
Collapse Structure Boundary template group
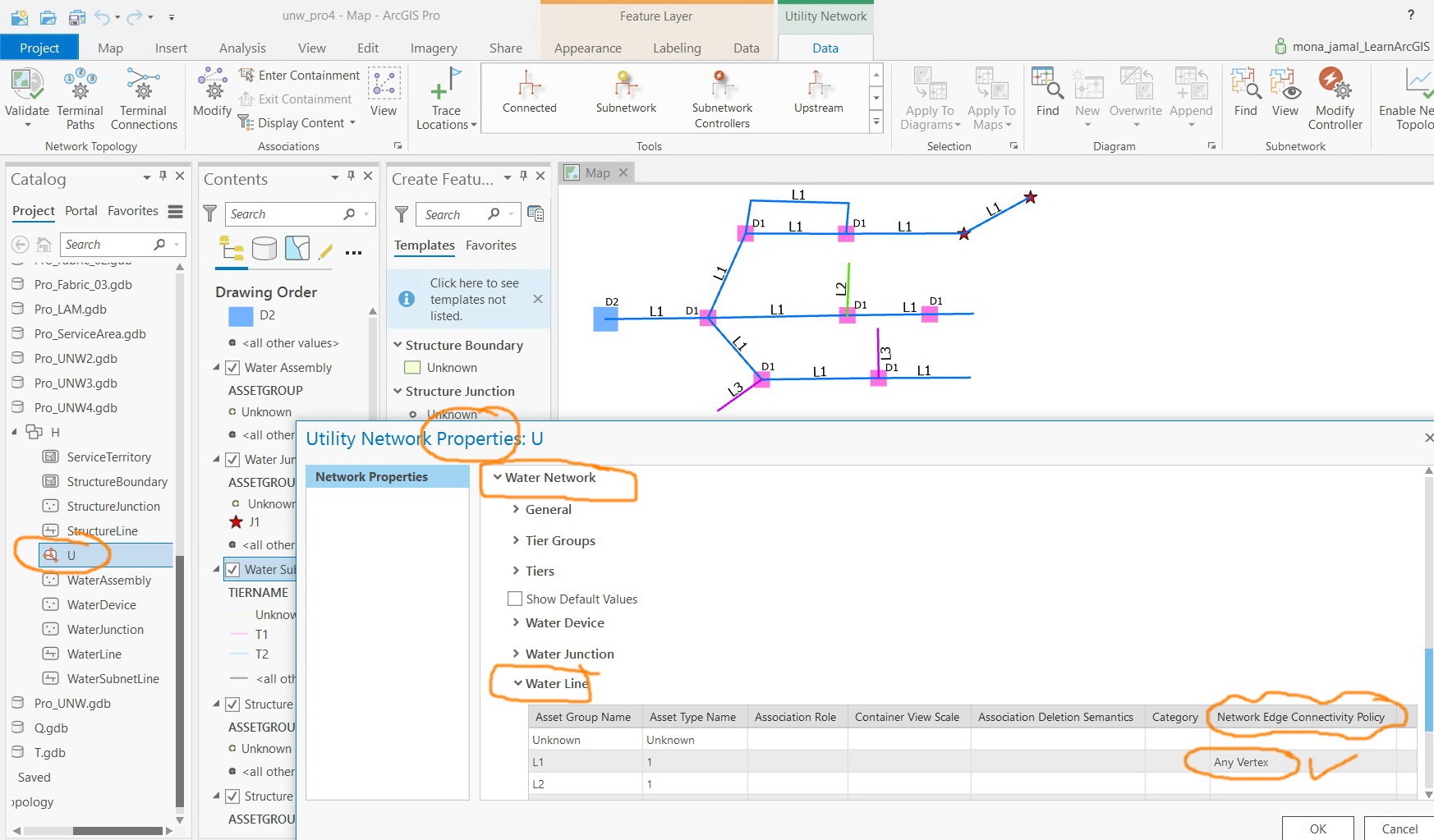coord(398,345)
